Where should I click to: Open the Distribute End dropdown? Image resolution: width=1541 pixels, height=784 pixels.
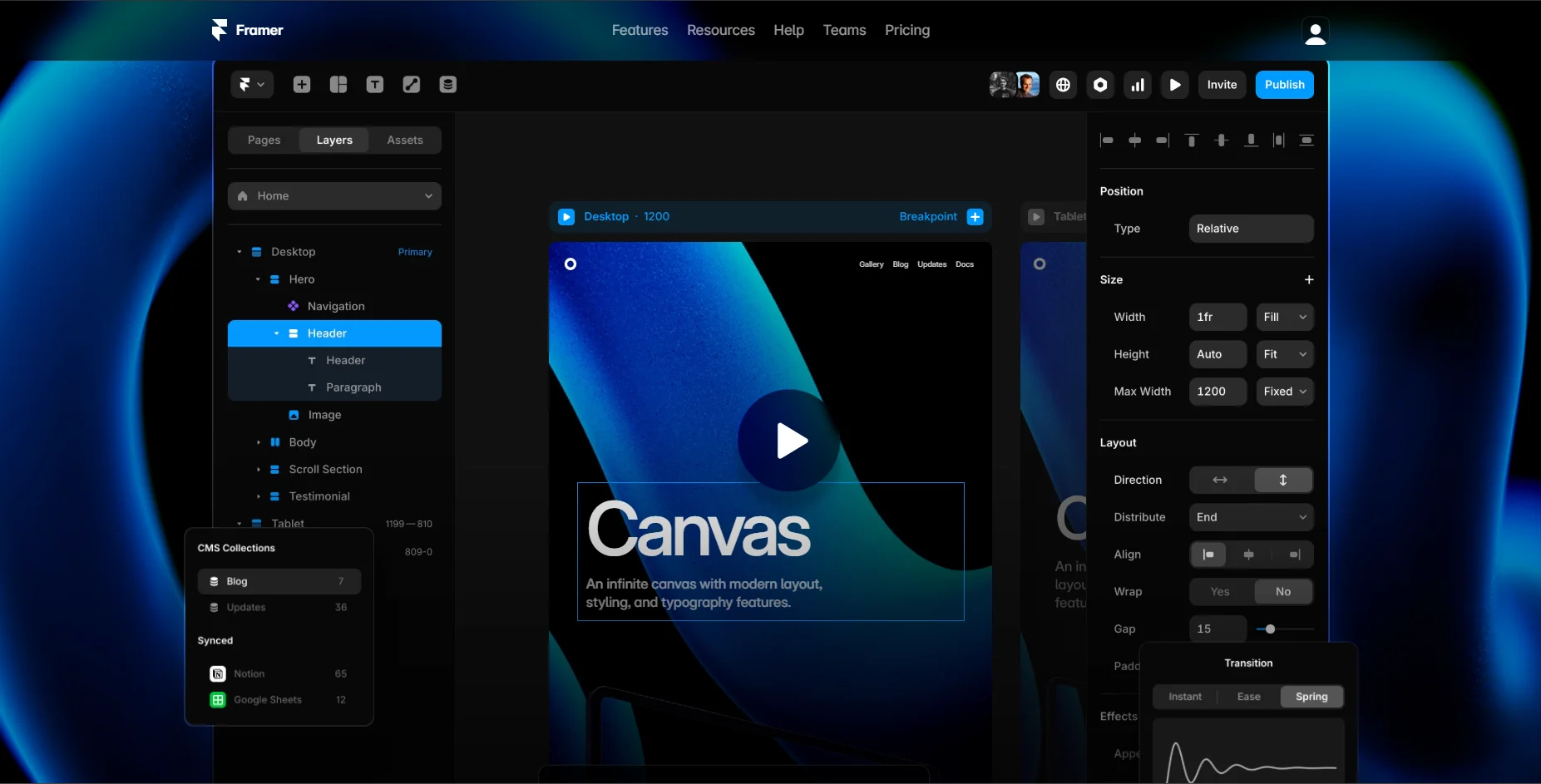[1251, 517]
